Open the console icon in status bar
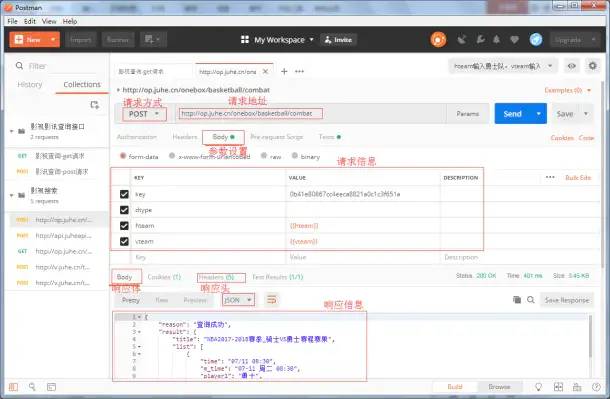610x399 pixels. (51, 387)
